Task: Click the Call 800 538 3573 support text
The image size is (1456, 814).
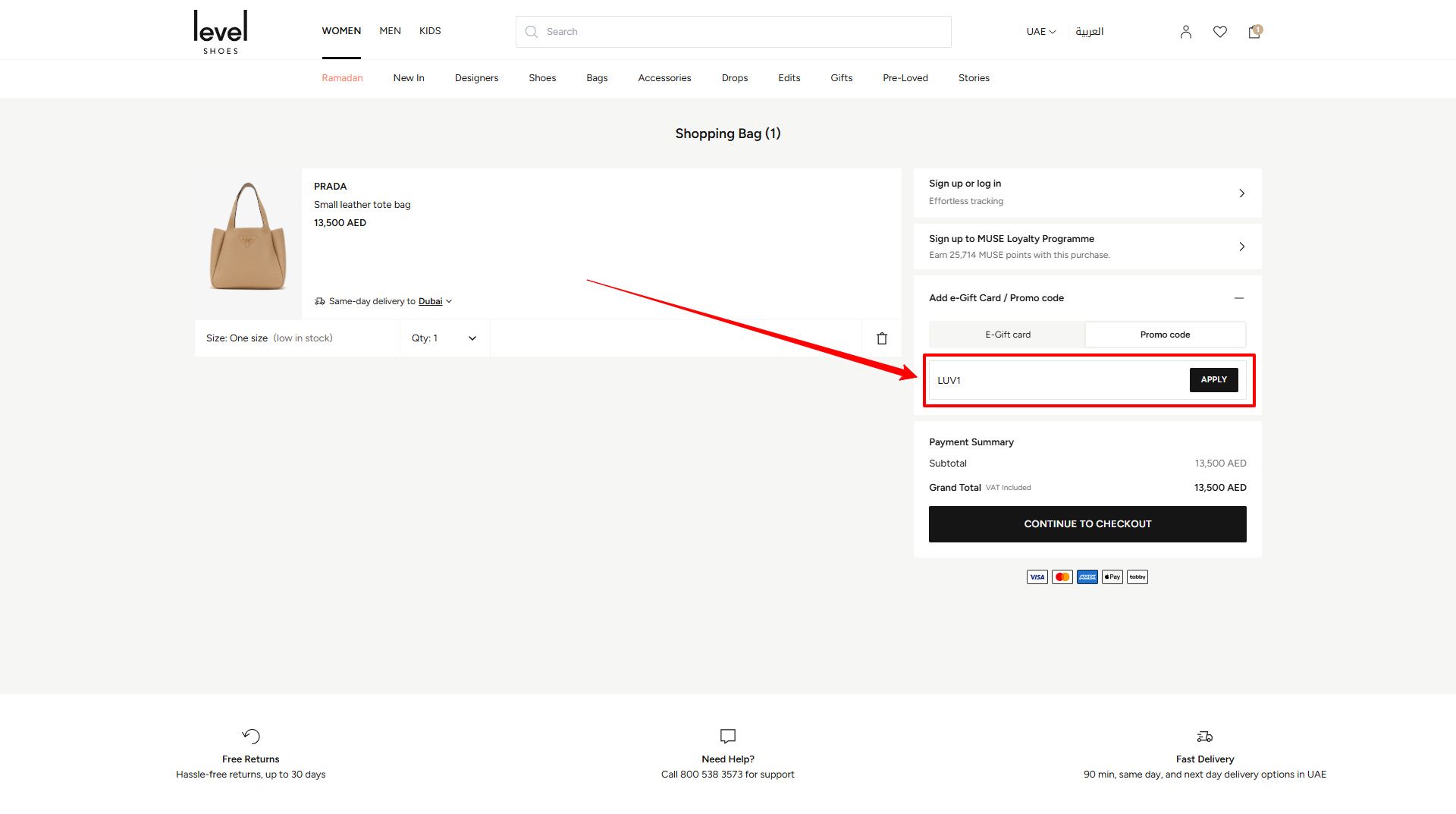Action: (728, 775)
